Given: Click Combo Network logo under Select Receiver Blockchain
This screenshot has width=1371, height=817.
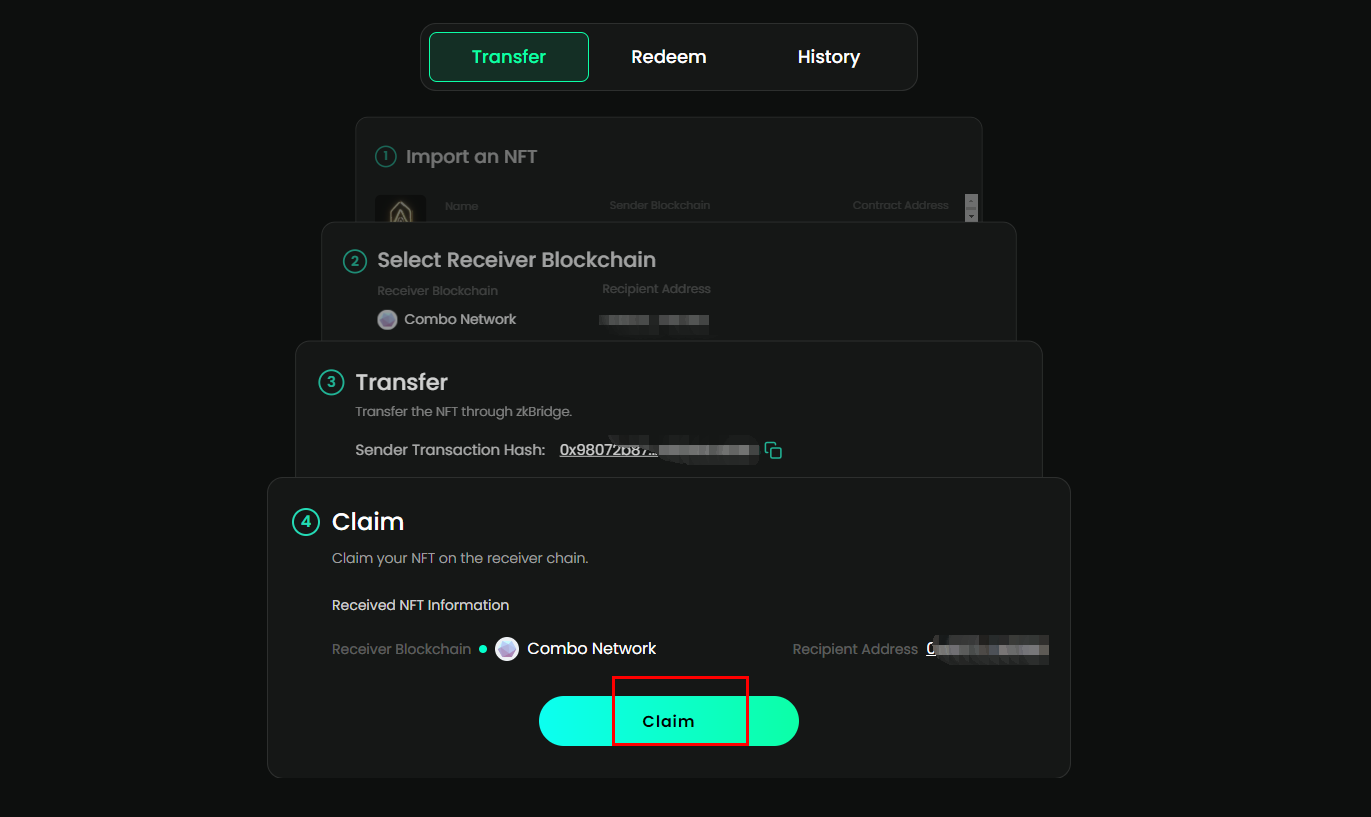Looking at the screenshot, I should click(387, 320).
